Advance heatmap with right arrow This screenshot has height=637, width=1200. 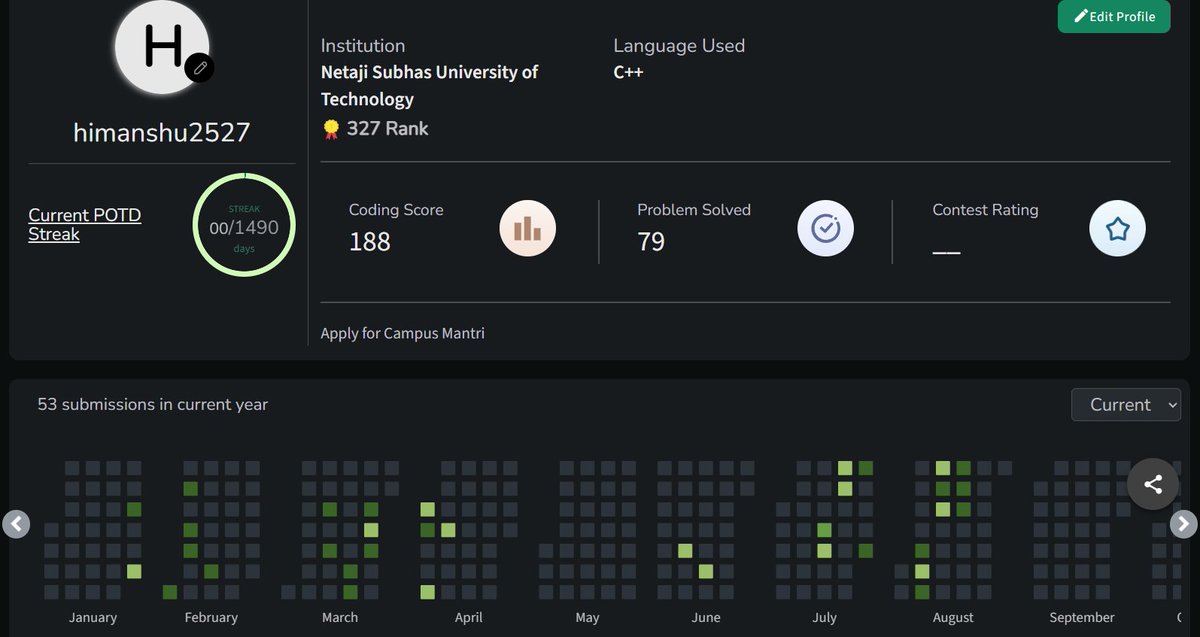point(1183,523)
